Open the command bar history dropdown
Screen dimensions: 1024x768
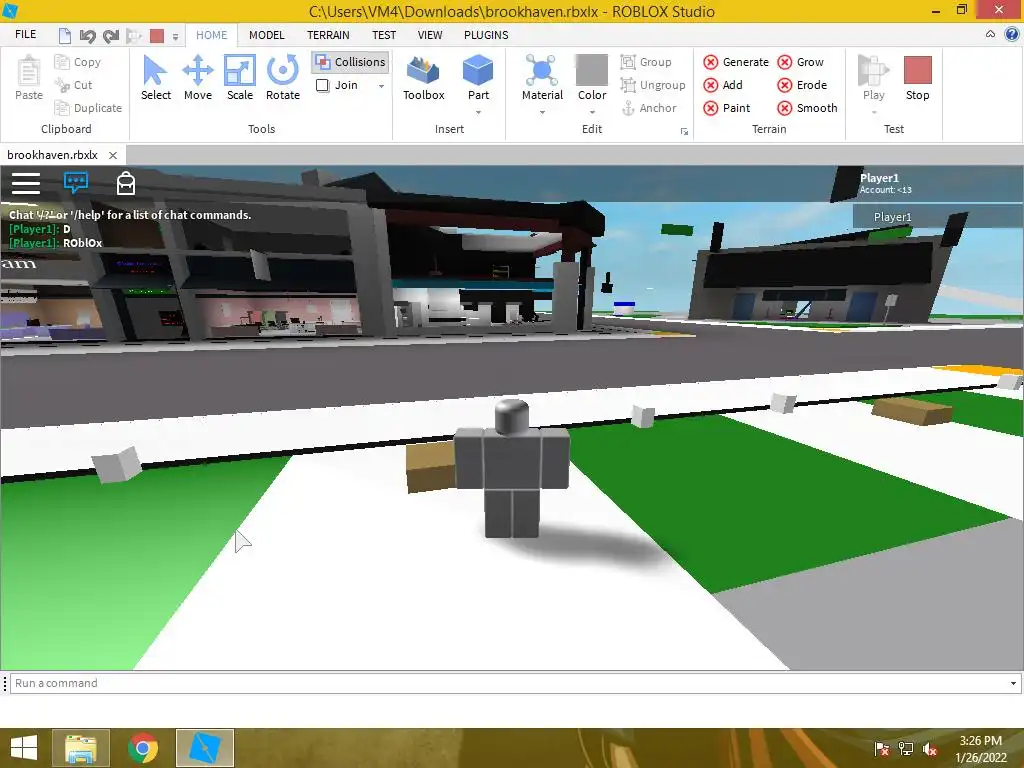[1013, 683]
